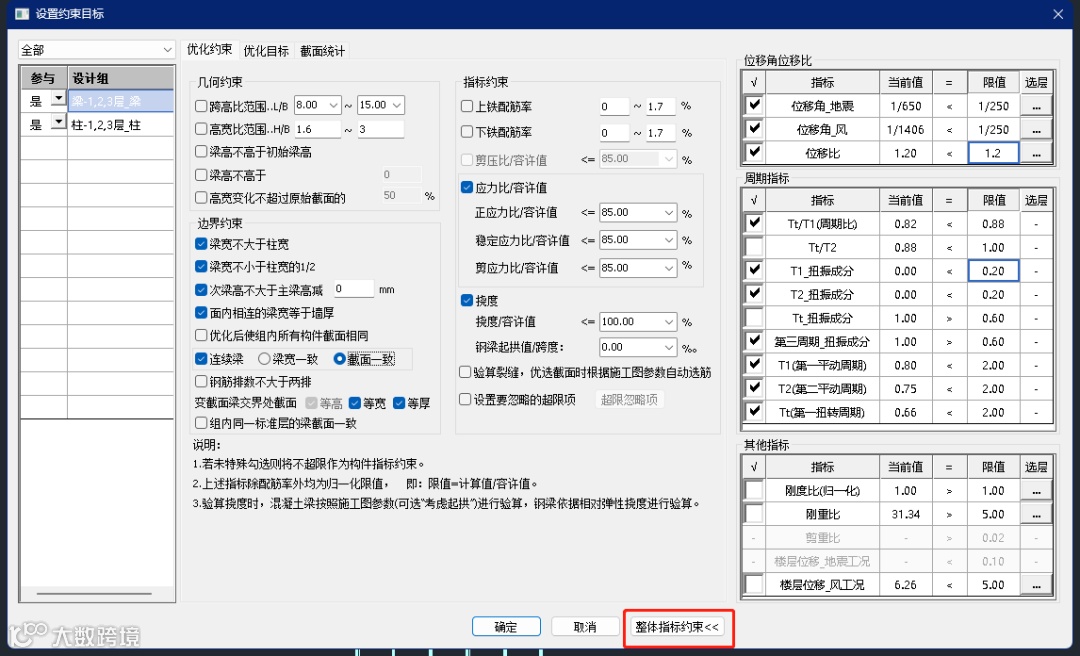This screenshot has width=1080, height=656.
Task: Cancel with the 取消 button
Action: pos(585,626)
